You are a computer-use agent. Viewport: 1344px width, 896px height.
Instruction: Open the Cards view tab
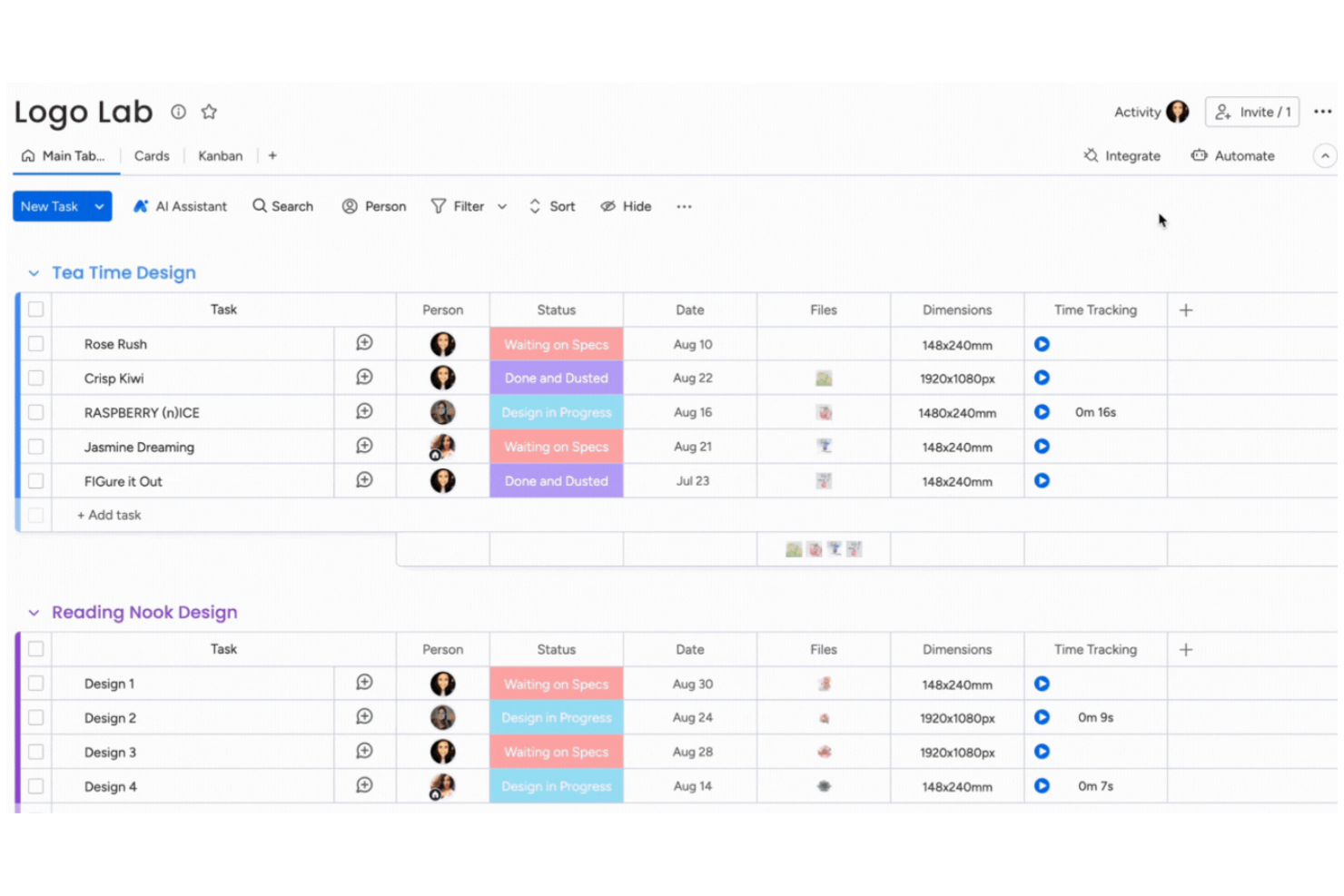pyautogui.click(x=151, y=155)
